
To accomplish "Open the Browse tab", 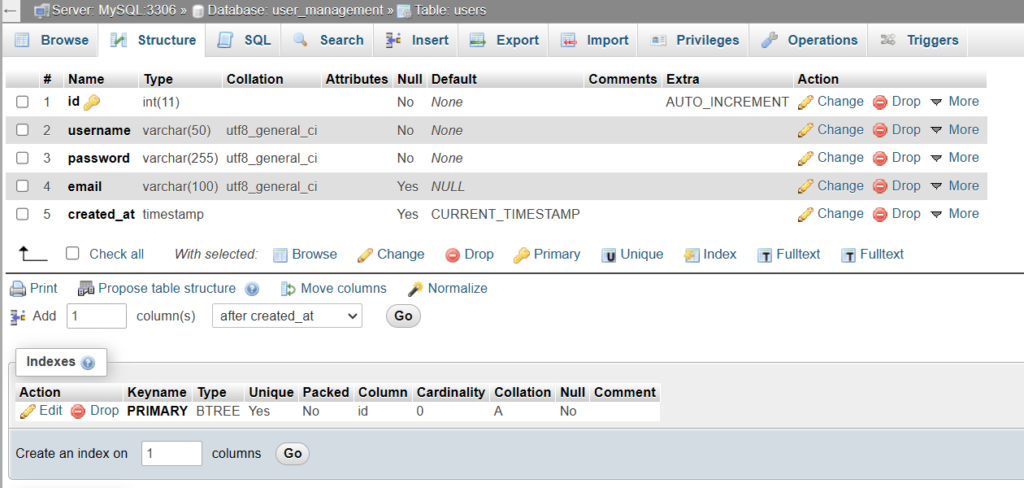I will (x=52, y=40).
